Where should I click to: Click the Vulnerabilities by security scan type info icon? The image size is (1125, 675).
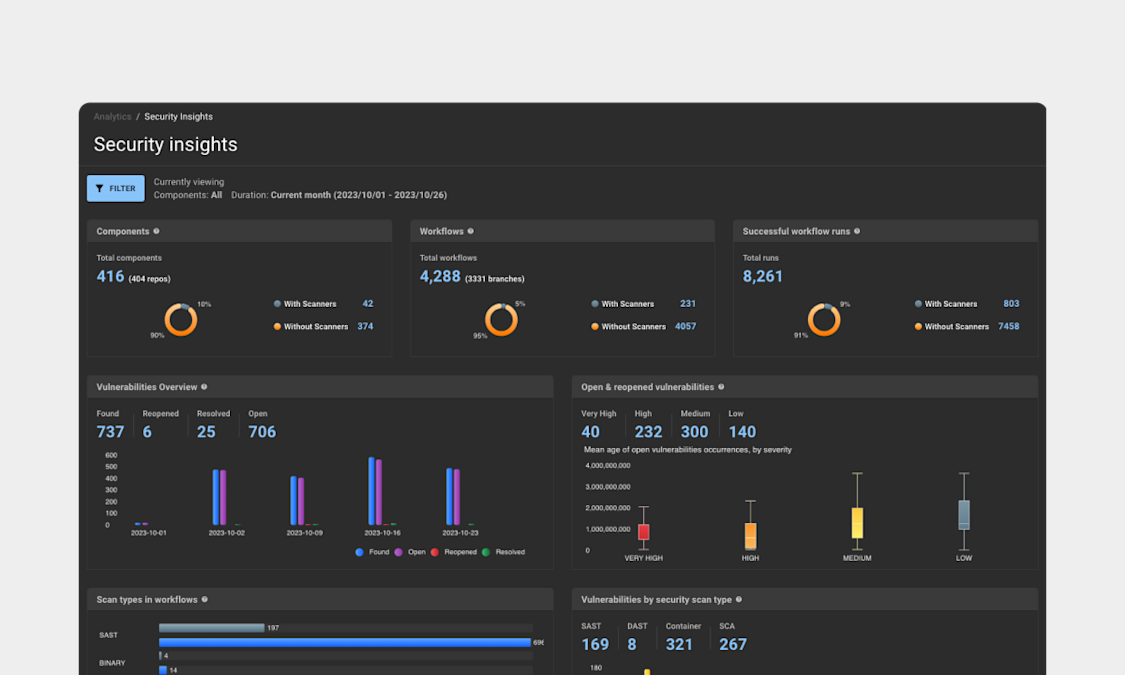(x=738, y=599)
